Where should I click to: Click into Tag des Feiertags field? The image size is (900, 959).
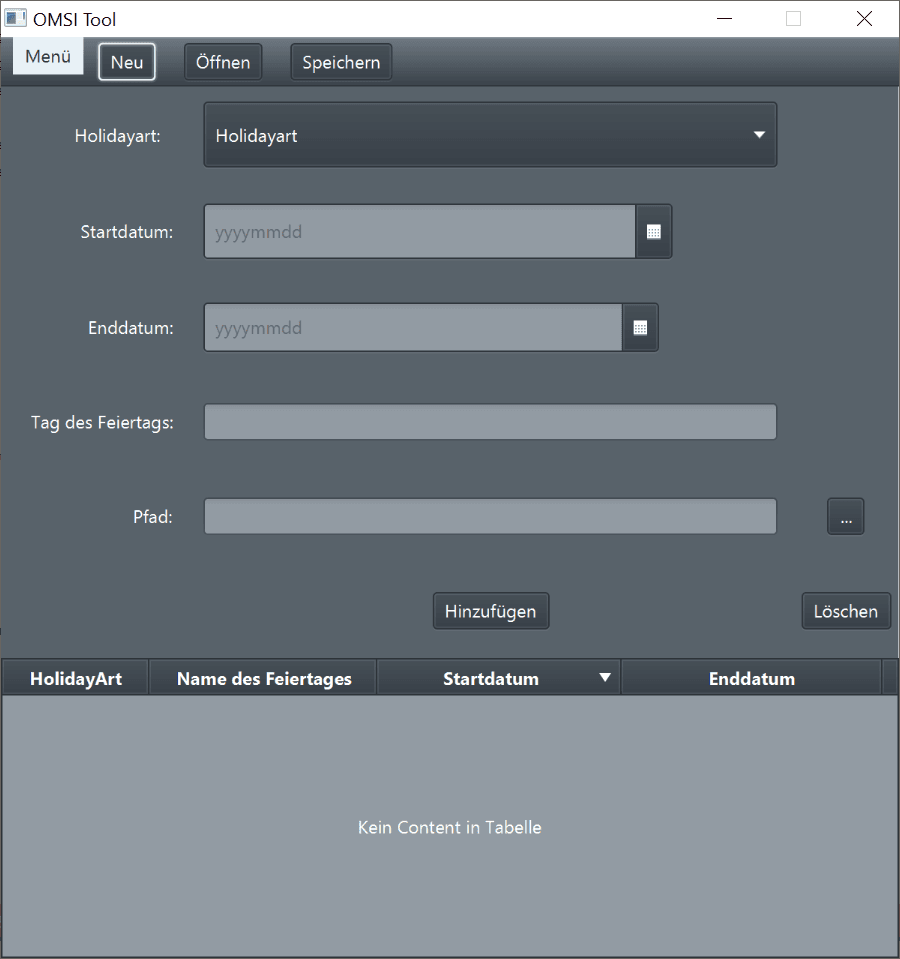click(490, 422)
